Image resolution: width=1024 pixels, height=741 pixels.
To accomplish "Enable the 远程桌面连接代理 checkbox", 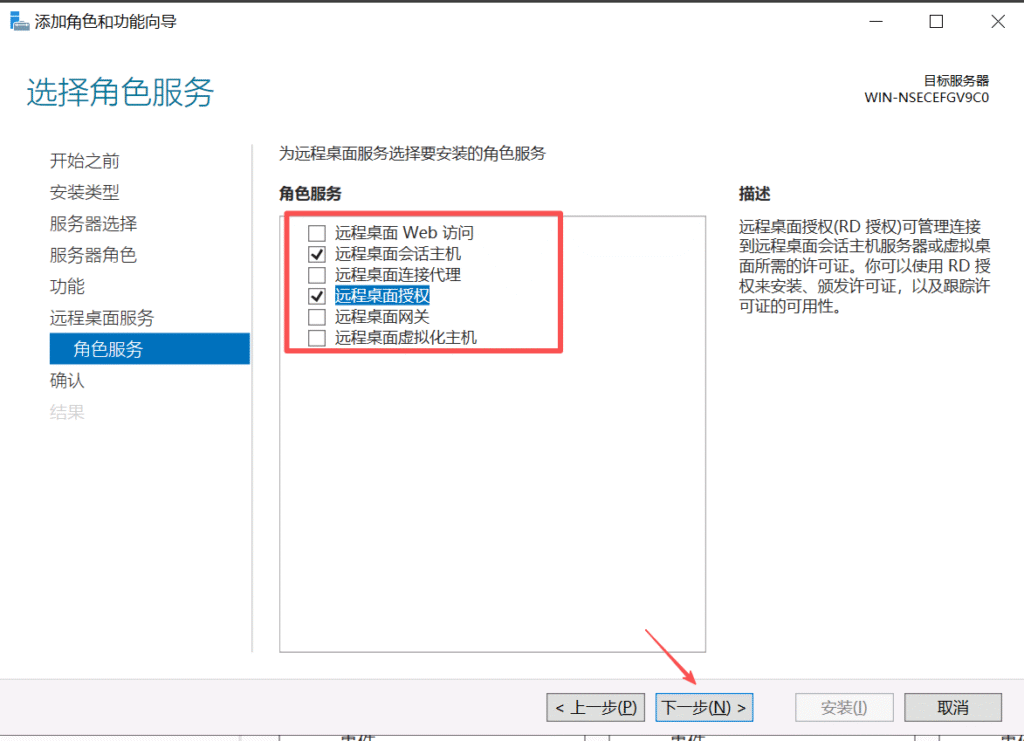I will [x=317, y=275].
